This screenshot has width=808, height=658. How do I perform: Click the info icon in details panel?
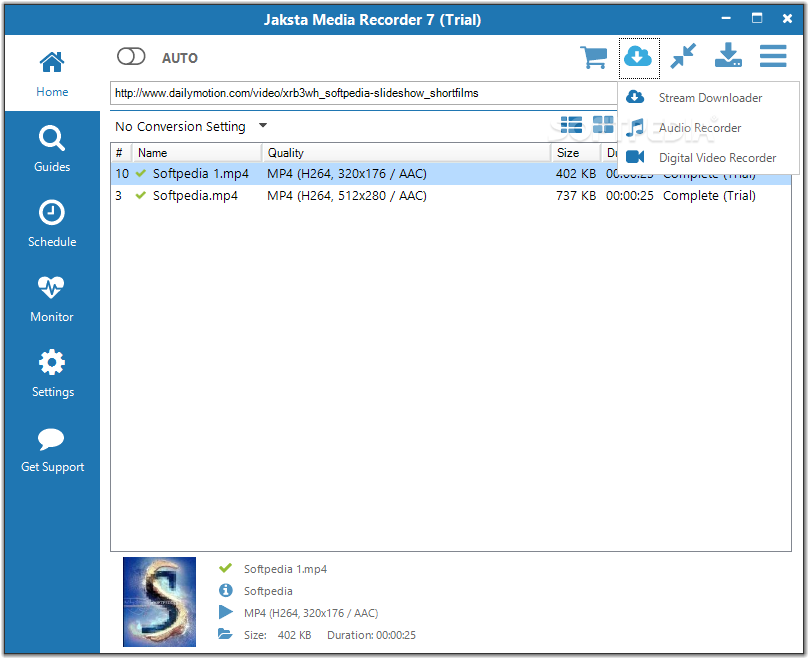pyautogui.click(x=225, y=590)
